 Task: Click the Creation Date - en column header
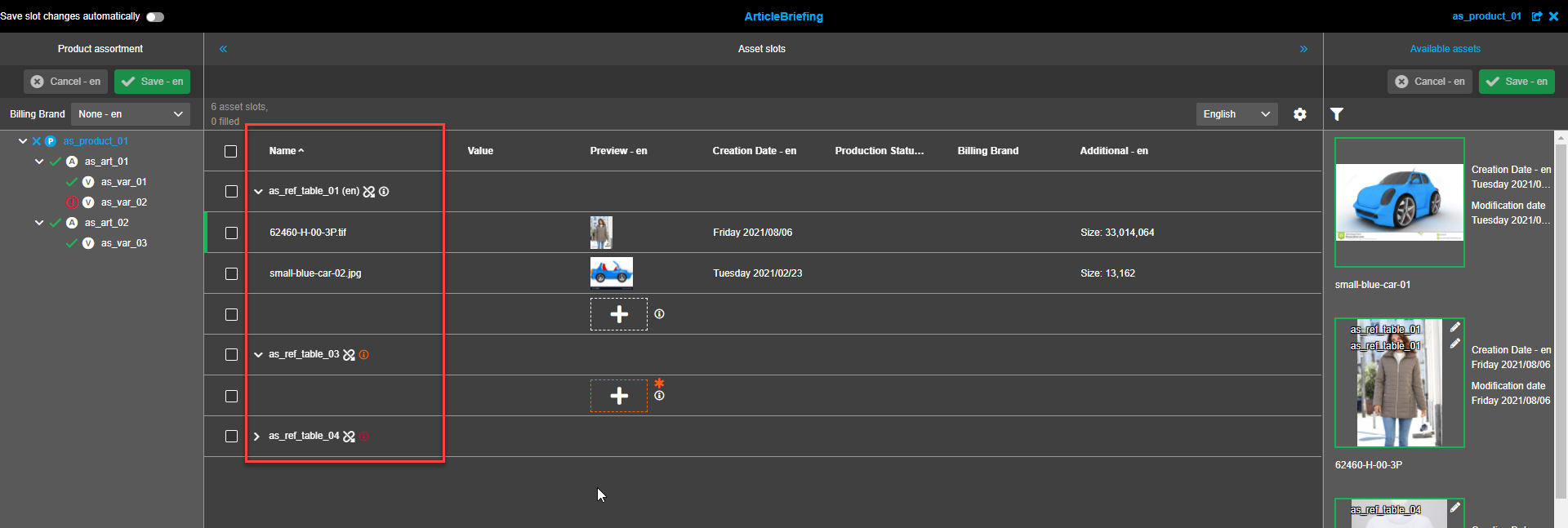[x=754, y=151]
